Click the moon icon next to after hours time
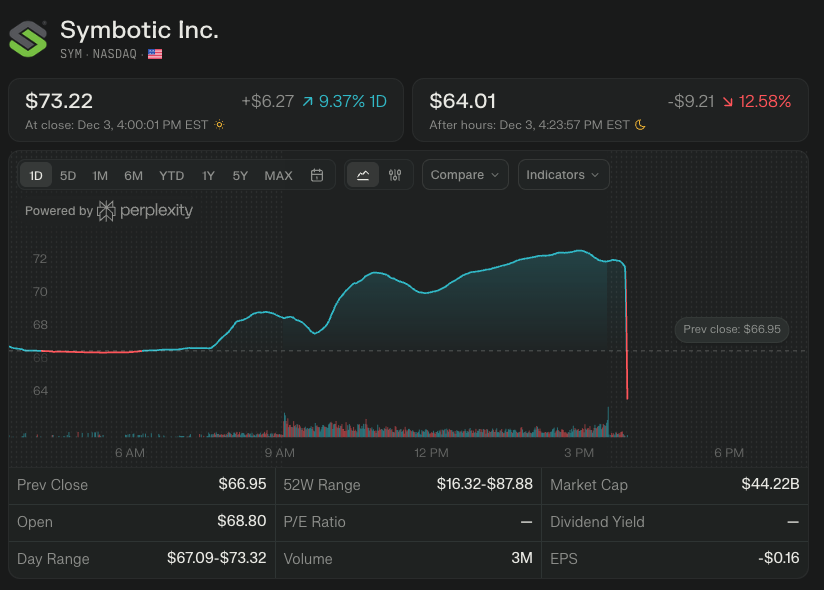 641,125
